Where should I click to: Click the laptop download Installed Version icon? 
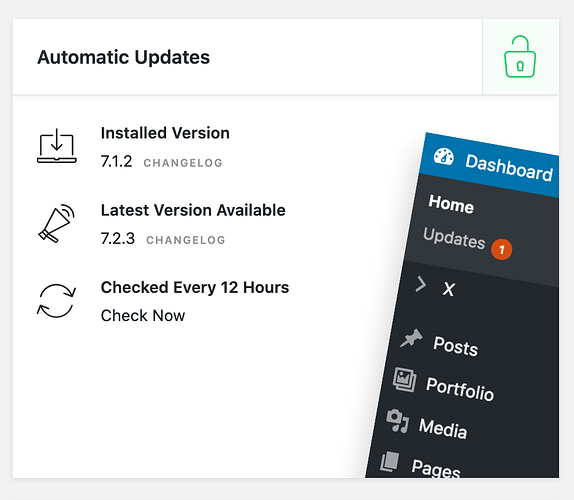tap(57, 146)
